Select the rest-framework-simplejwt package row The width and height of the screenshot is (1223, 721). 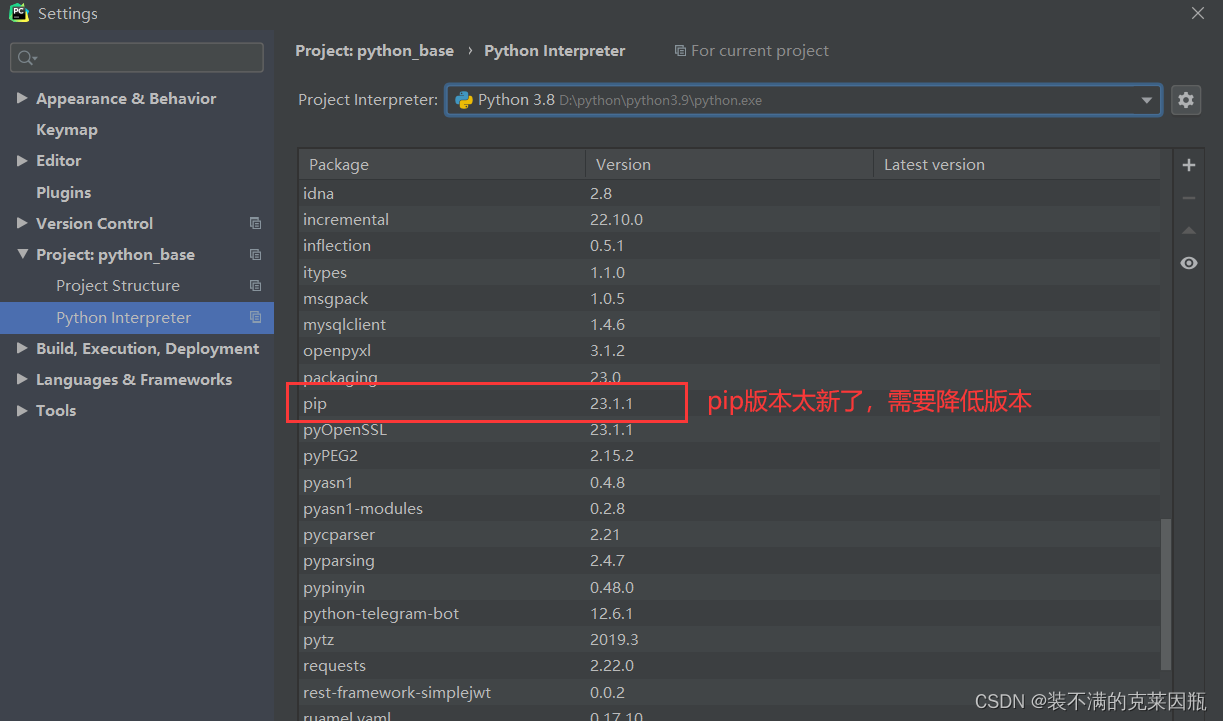pos(729,692)
